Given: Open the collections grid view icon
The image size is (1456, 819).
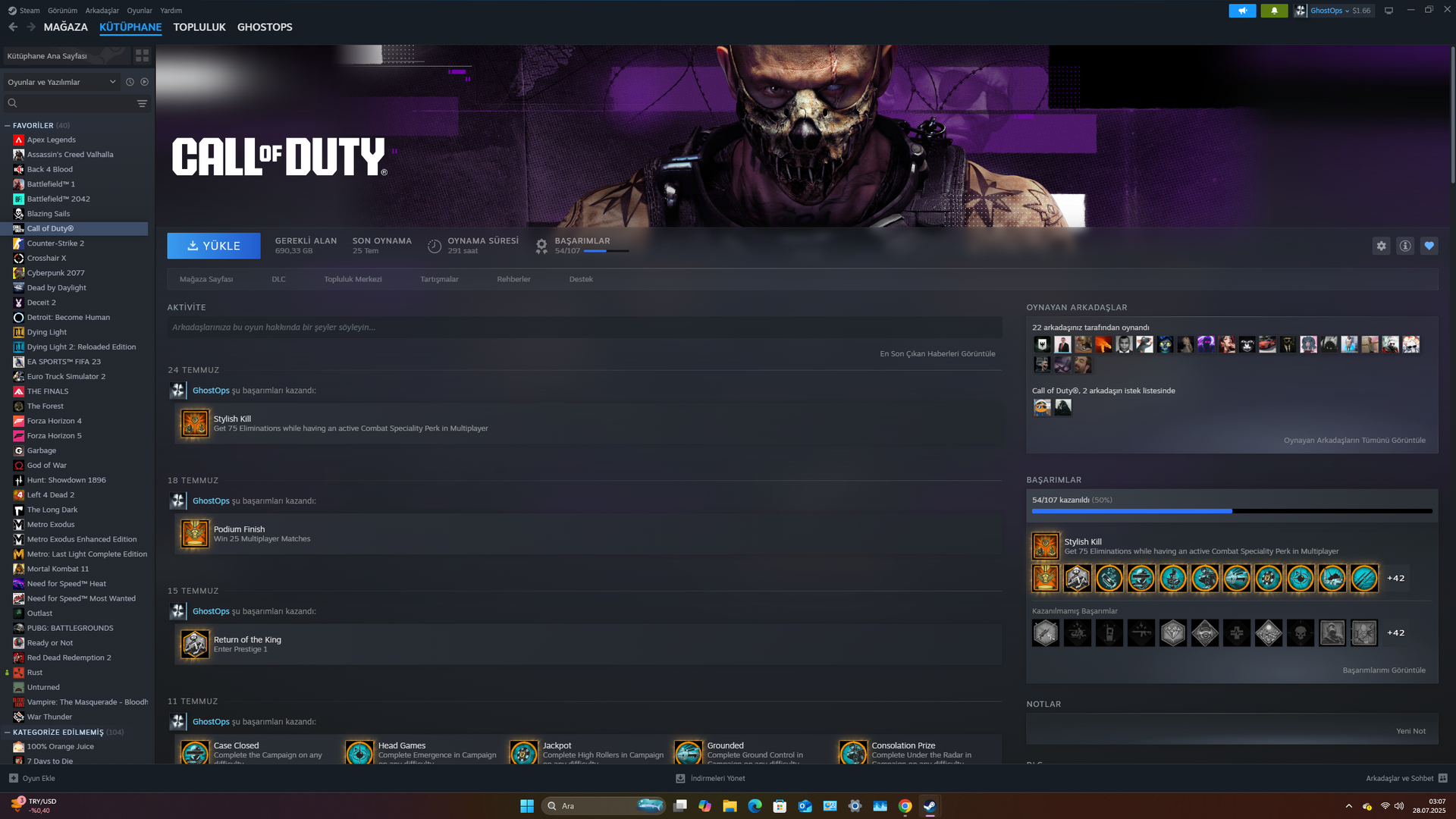Looking at the screenshot, I should 142,55.
